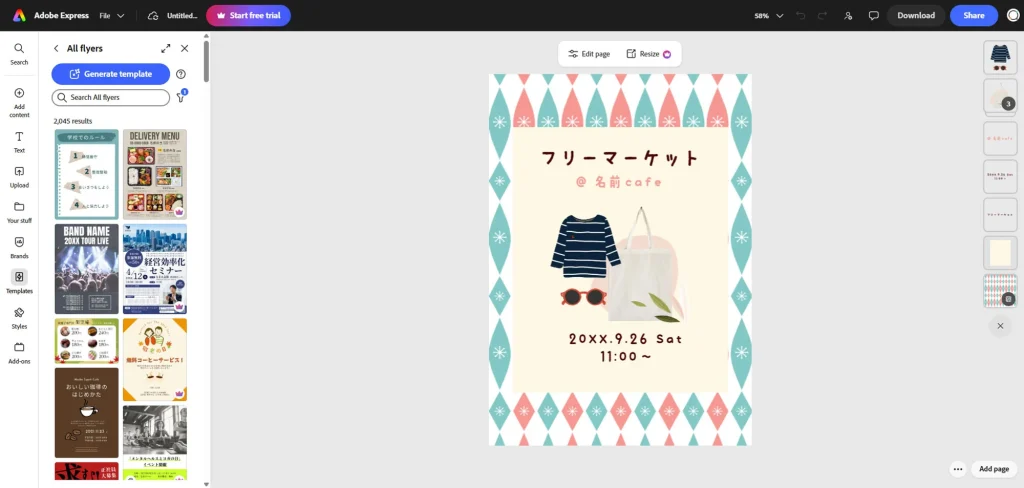Select the cream rectangle layer thumbnail
Screen dimensions: 1024x488
pos(1000,252)
